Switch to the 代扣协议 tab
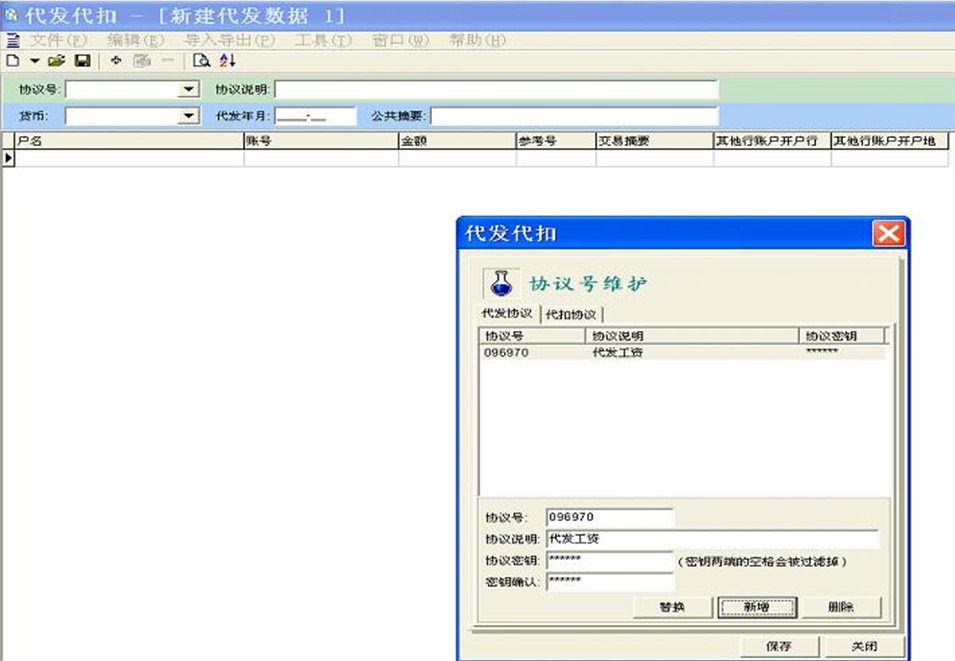This screenshot has height=661, width=955. point(571,314)
